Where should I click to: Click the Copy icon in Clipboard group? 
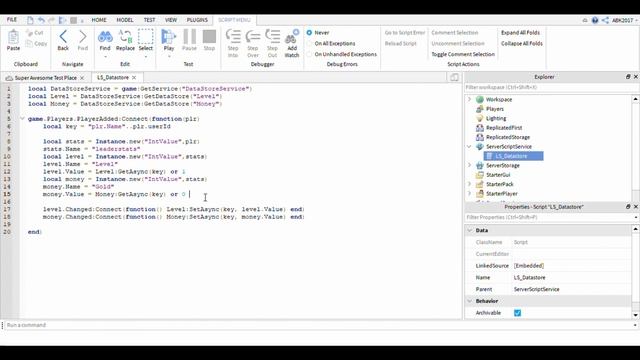tap(29, 43)
